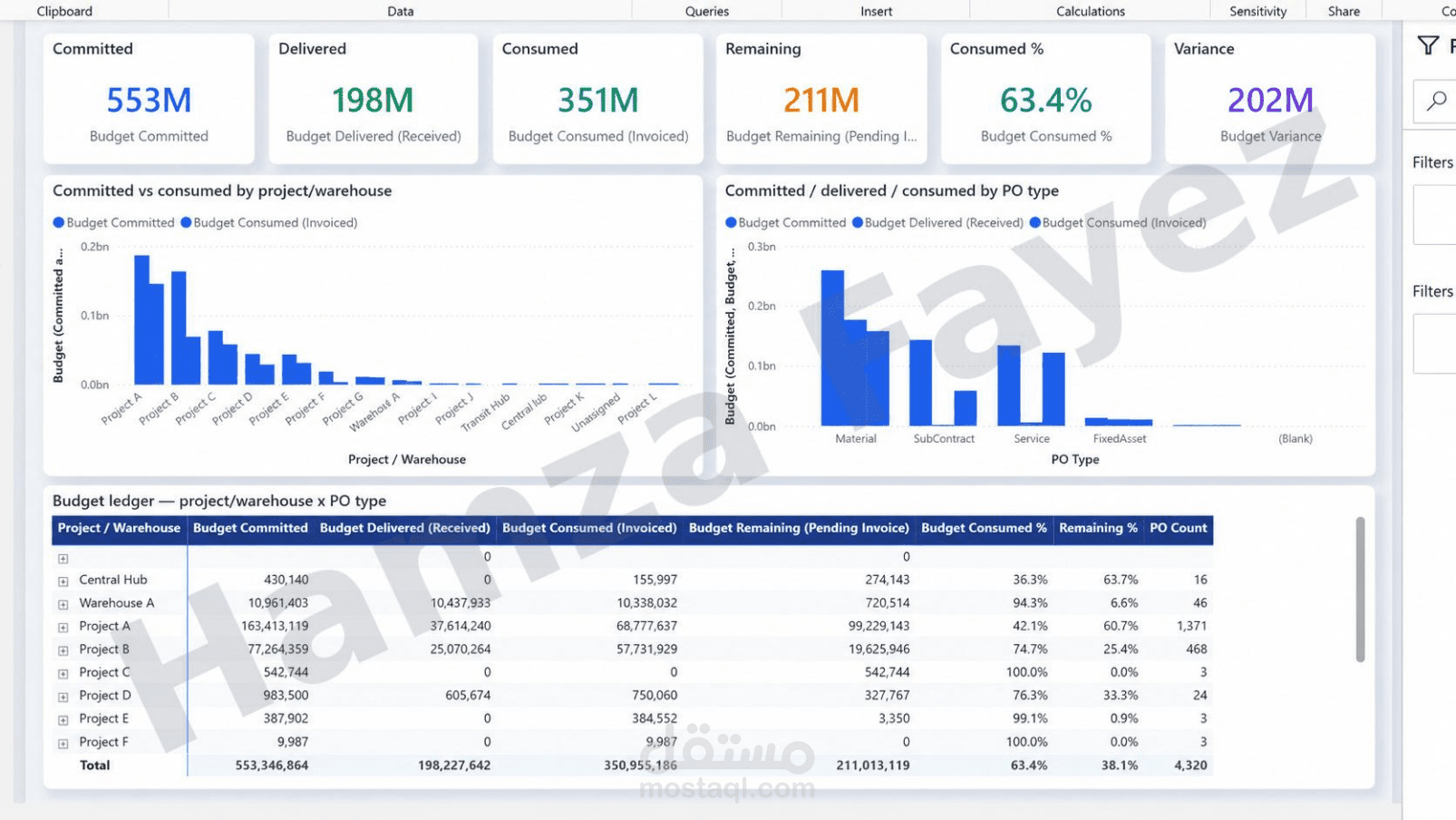This screenshot has height=820, width=1456.
Task: Click the Project A committed bar
Action: (141, 320)
